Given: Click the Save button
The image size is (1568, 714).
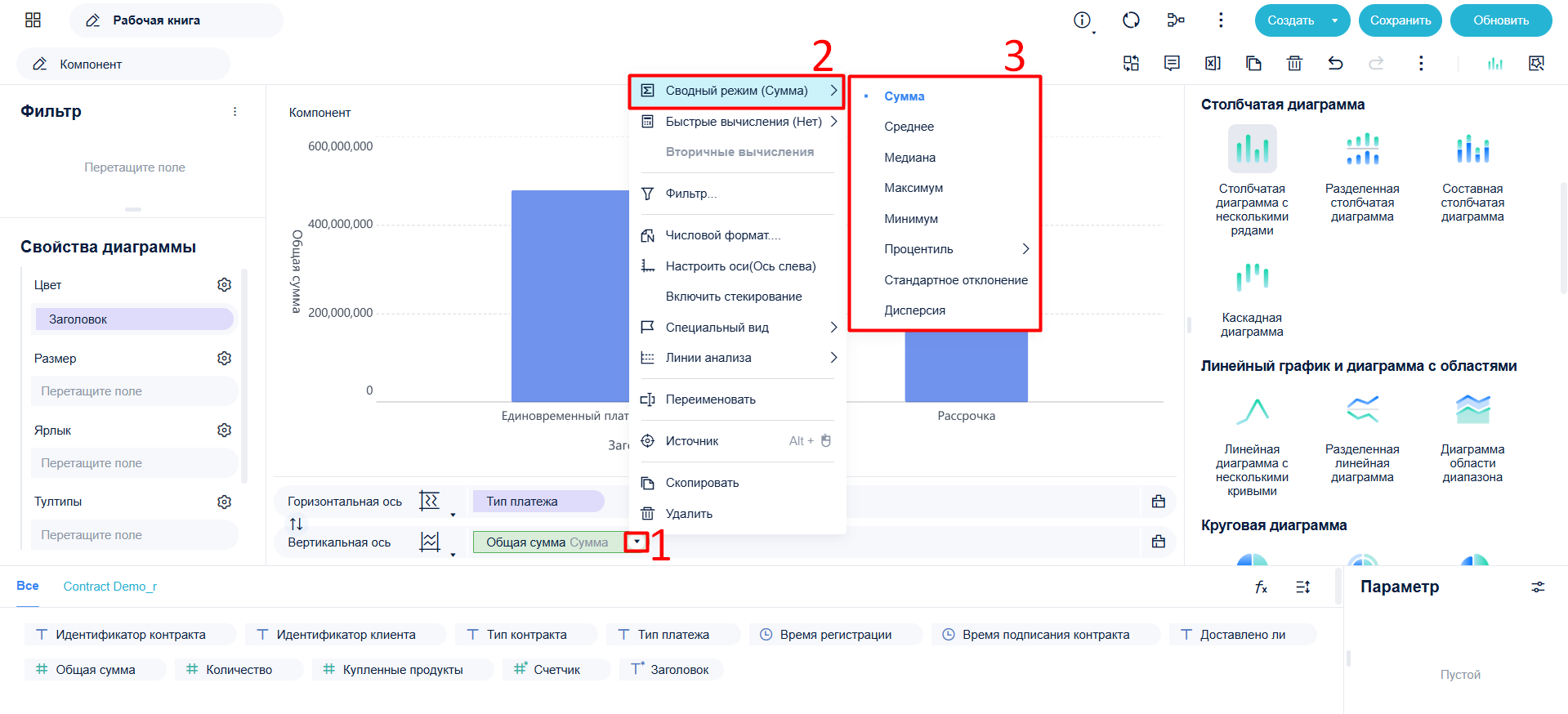Looking at the screenshot, I should coord(1400,20).
